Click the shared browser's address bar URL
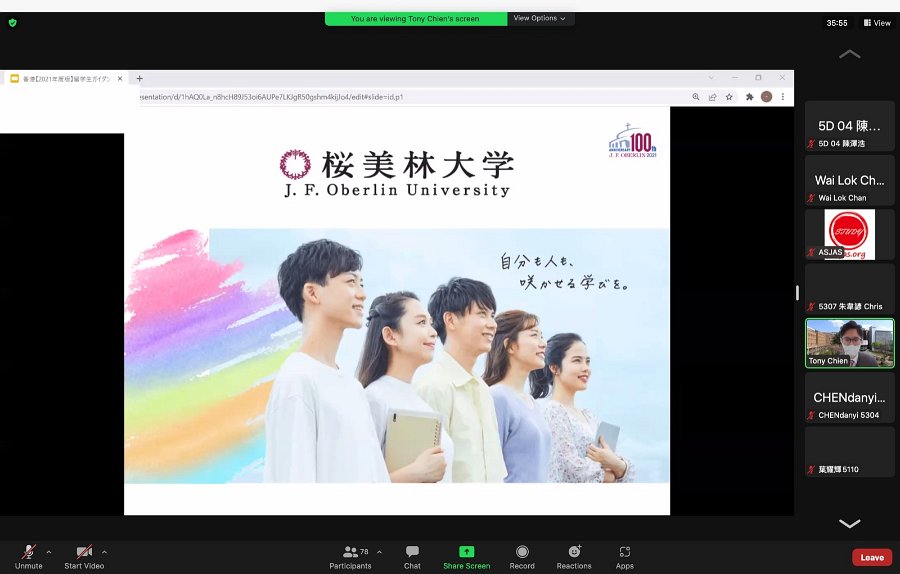The width and height of the screenshot is (900, 574). click(271, 97)
